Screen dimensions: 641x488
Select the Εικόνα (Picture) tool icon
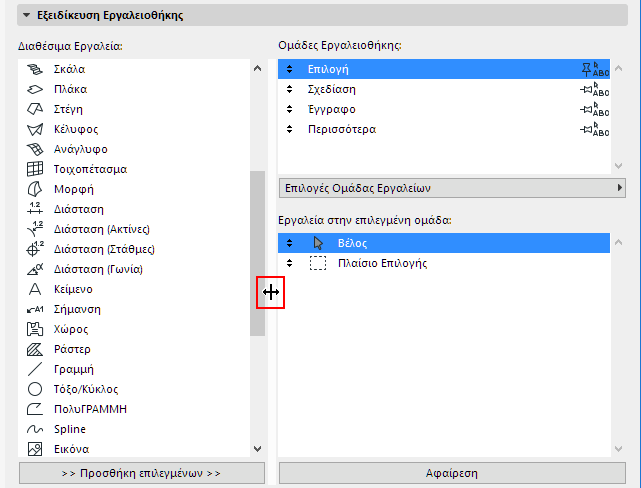35,449
